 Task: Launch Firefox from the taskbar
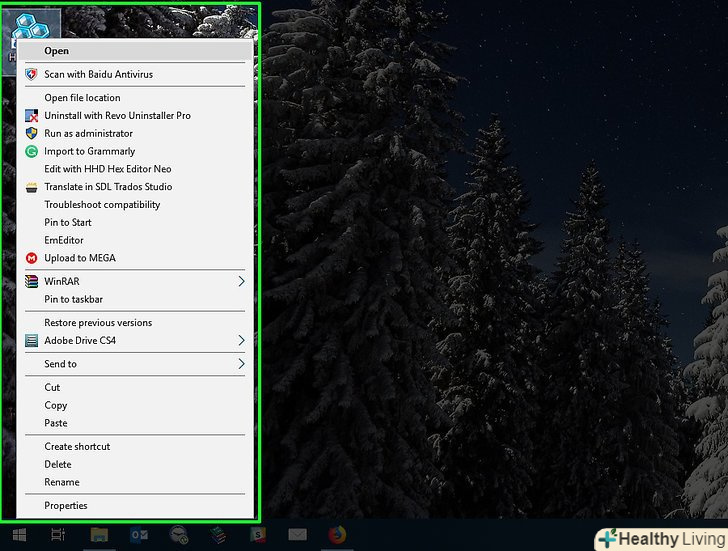pyautogui.click(x=336, y=535)
